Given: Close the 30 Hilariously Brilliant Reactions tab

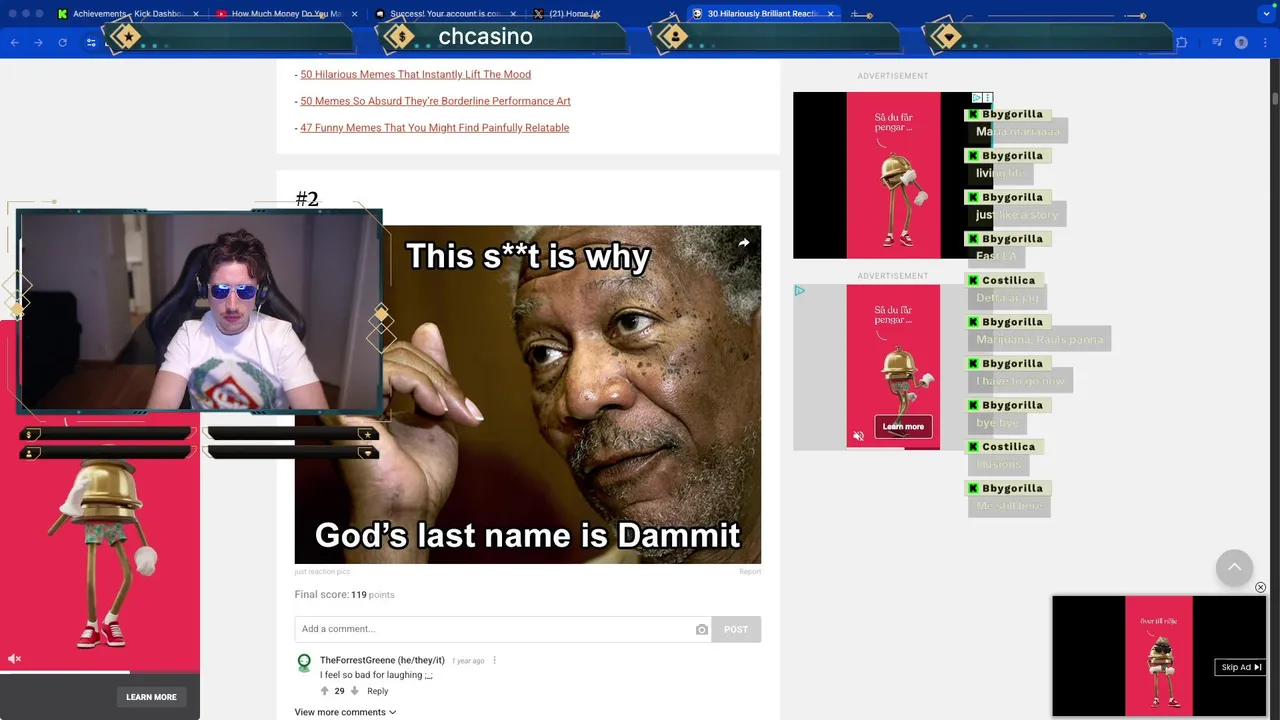Looking at the screenshot, I should pyautogui.click(x=830, y=14).
